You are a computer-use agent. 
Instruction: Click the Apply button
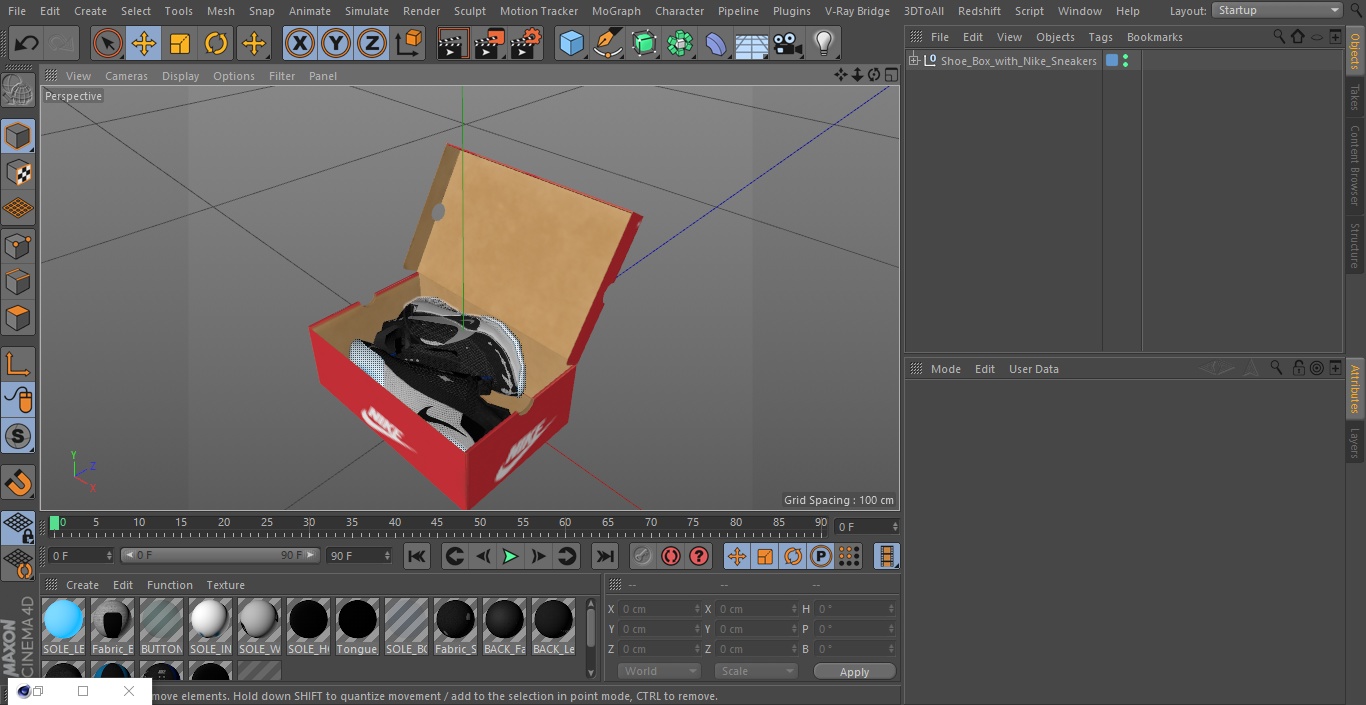[x=854, y=672]
